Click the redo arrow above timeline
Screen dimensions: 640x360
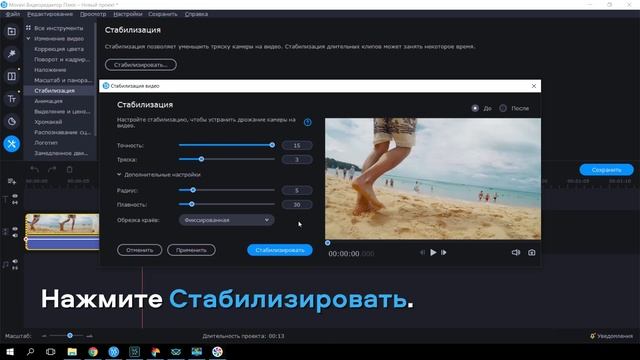tap(52, 169)
